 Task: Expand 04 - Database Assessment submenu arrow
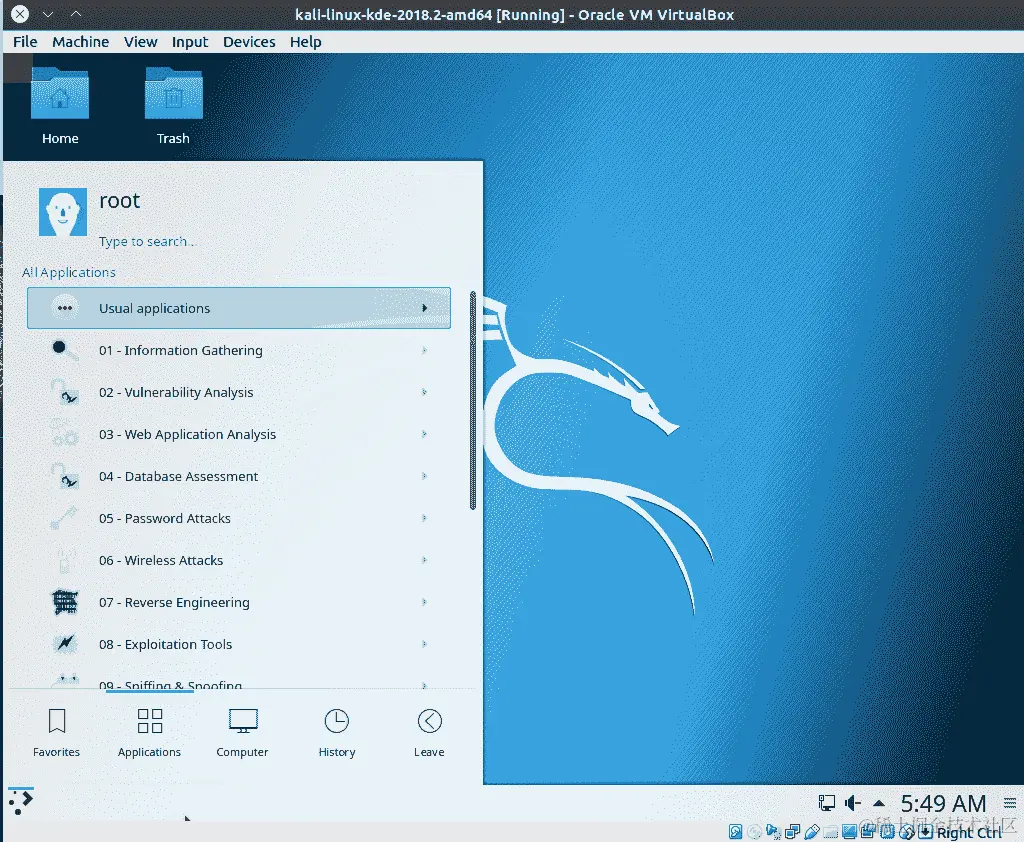424,476
